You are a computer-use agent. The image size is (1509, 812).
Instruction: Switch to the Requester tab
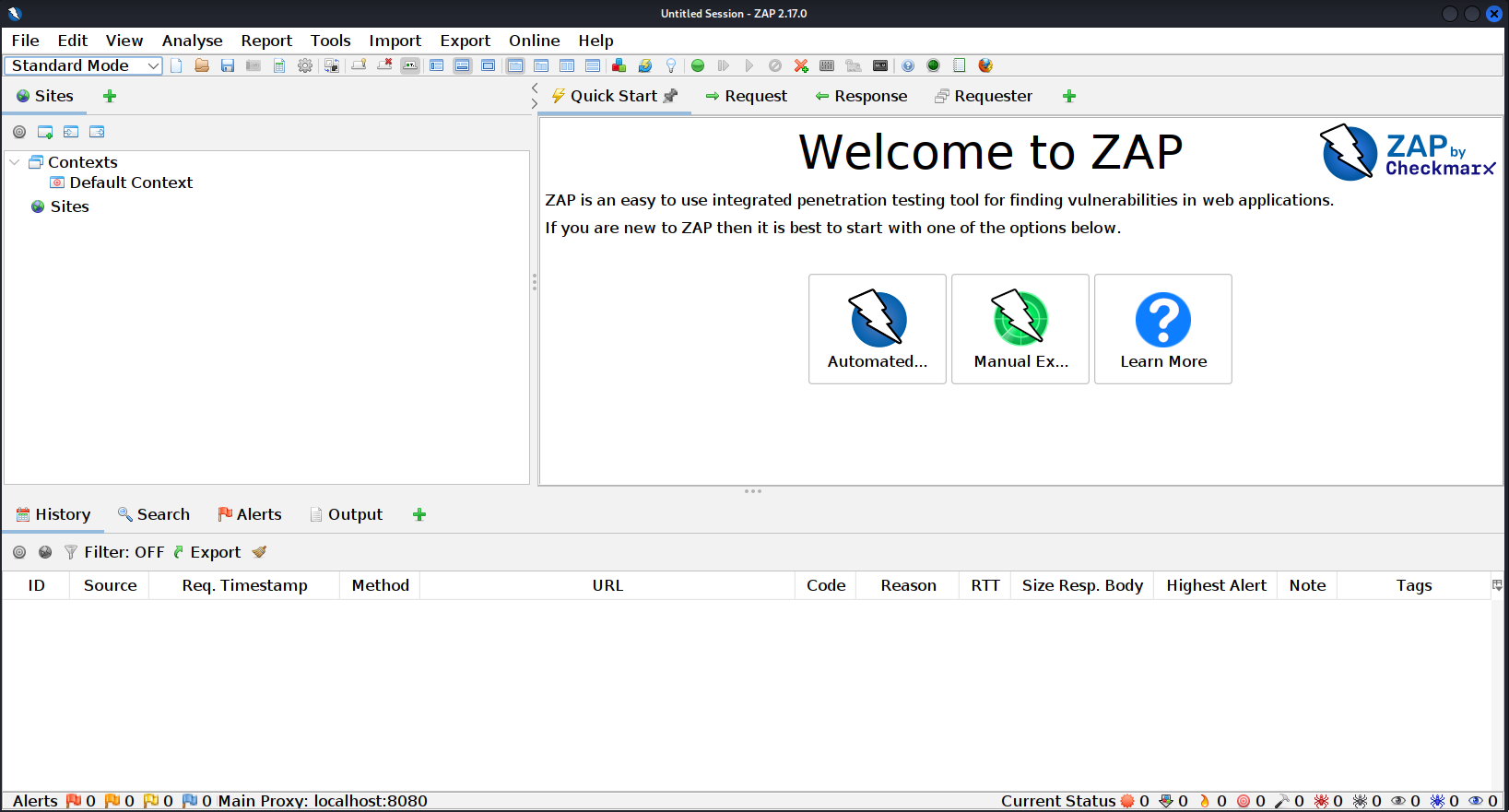coord(983,96)
